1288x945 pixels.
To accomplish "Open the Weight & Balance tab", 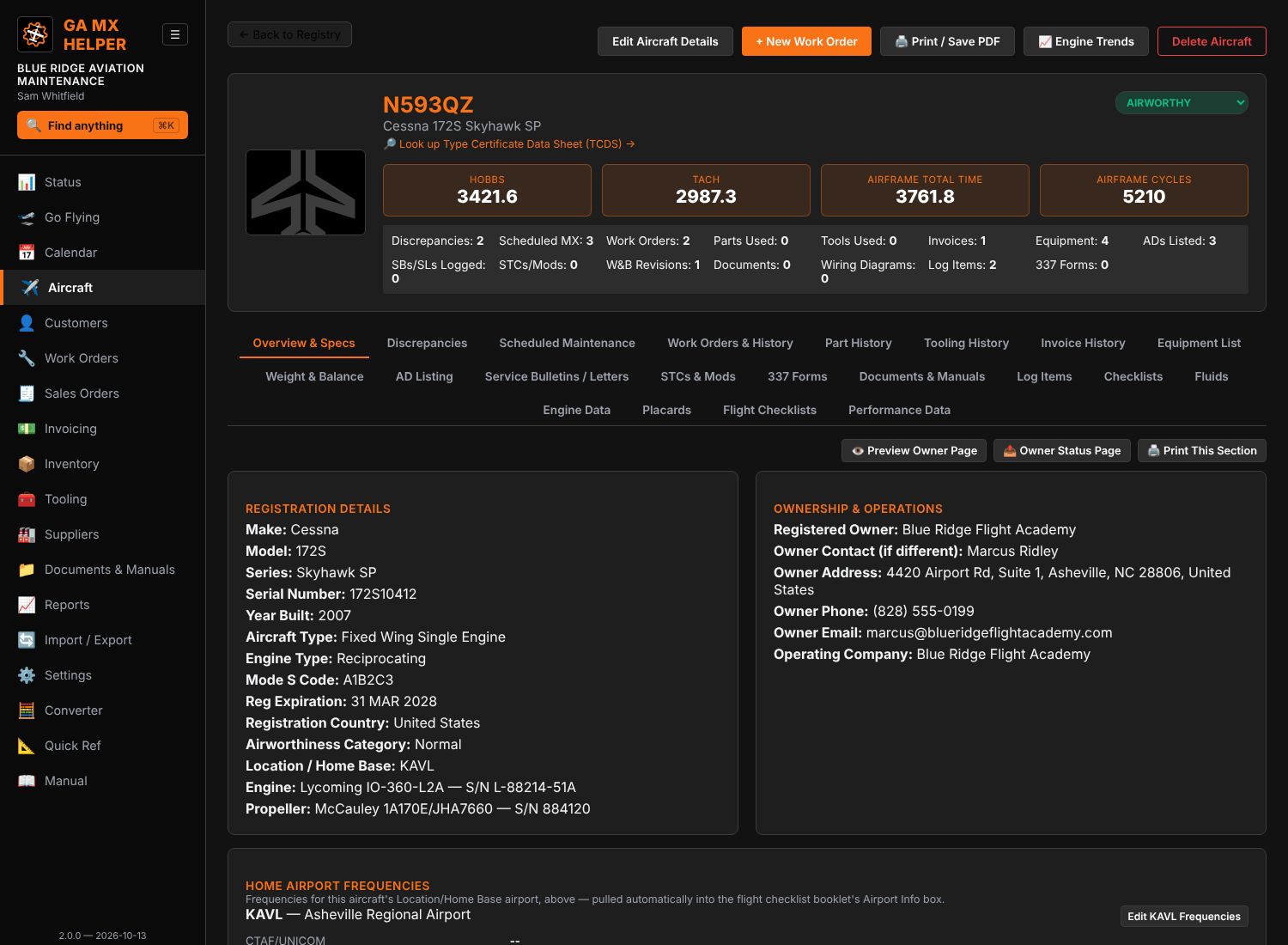I will pos(314,376).
